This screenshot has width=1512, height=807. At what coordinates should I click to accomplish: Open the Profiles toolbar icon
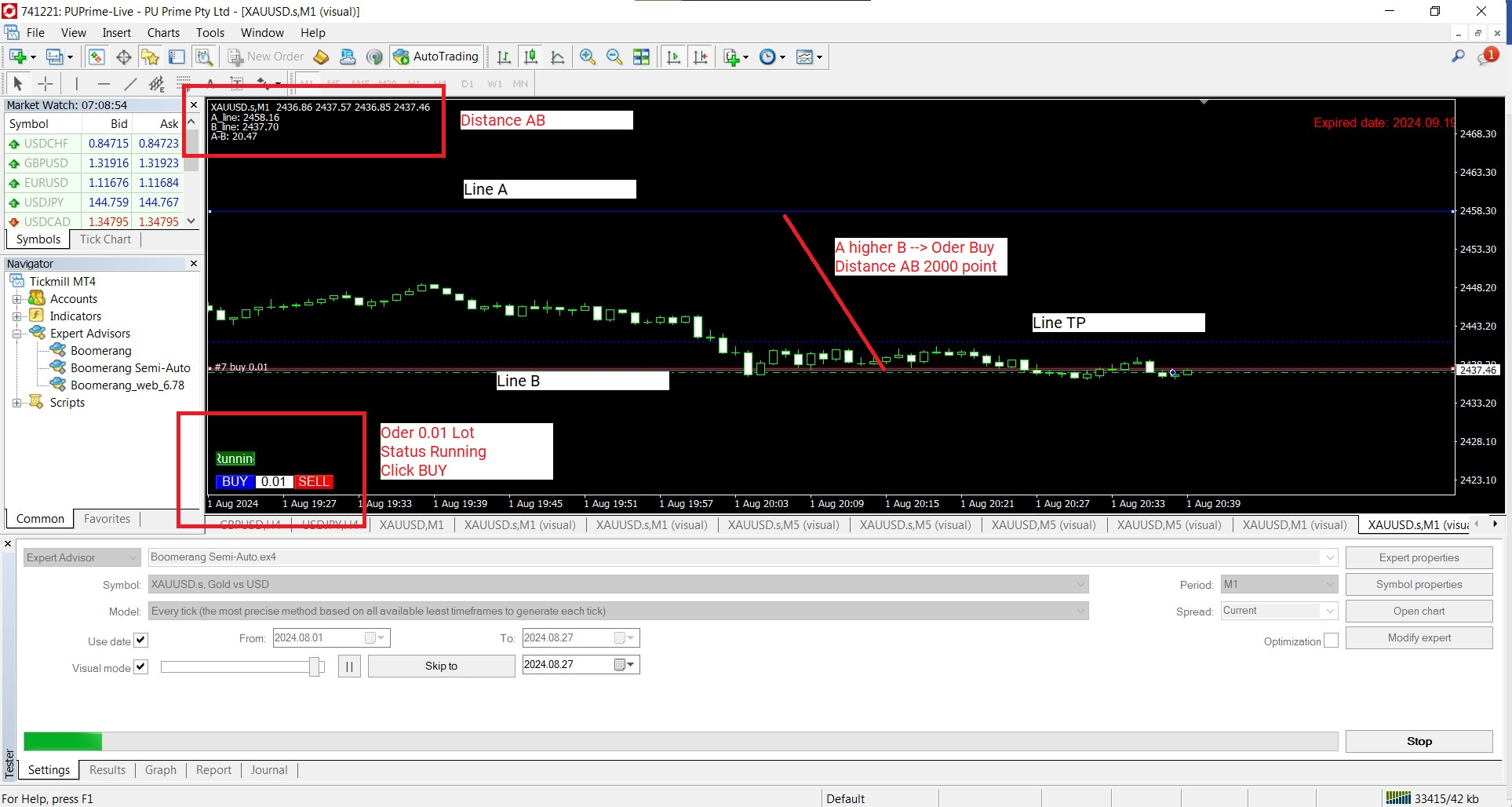point(55,57)
